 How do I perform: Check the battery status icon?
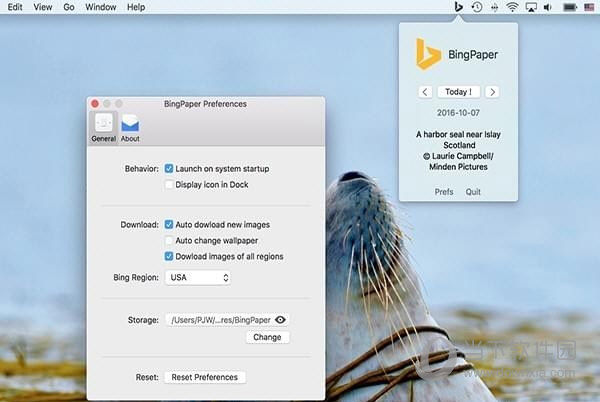coord(570,7)
